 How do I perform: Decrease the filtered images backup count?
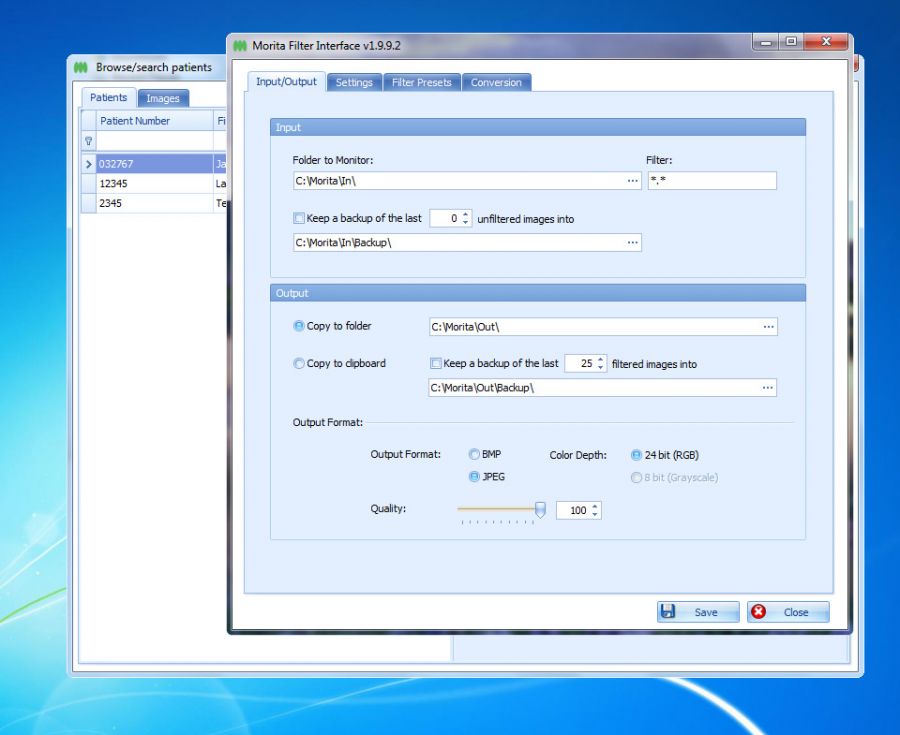point(600,367)
